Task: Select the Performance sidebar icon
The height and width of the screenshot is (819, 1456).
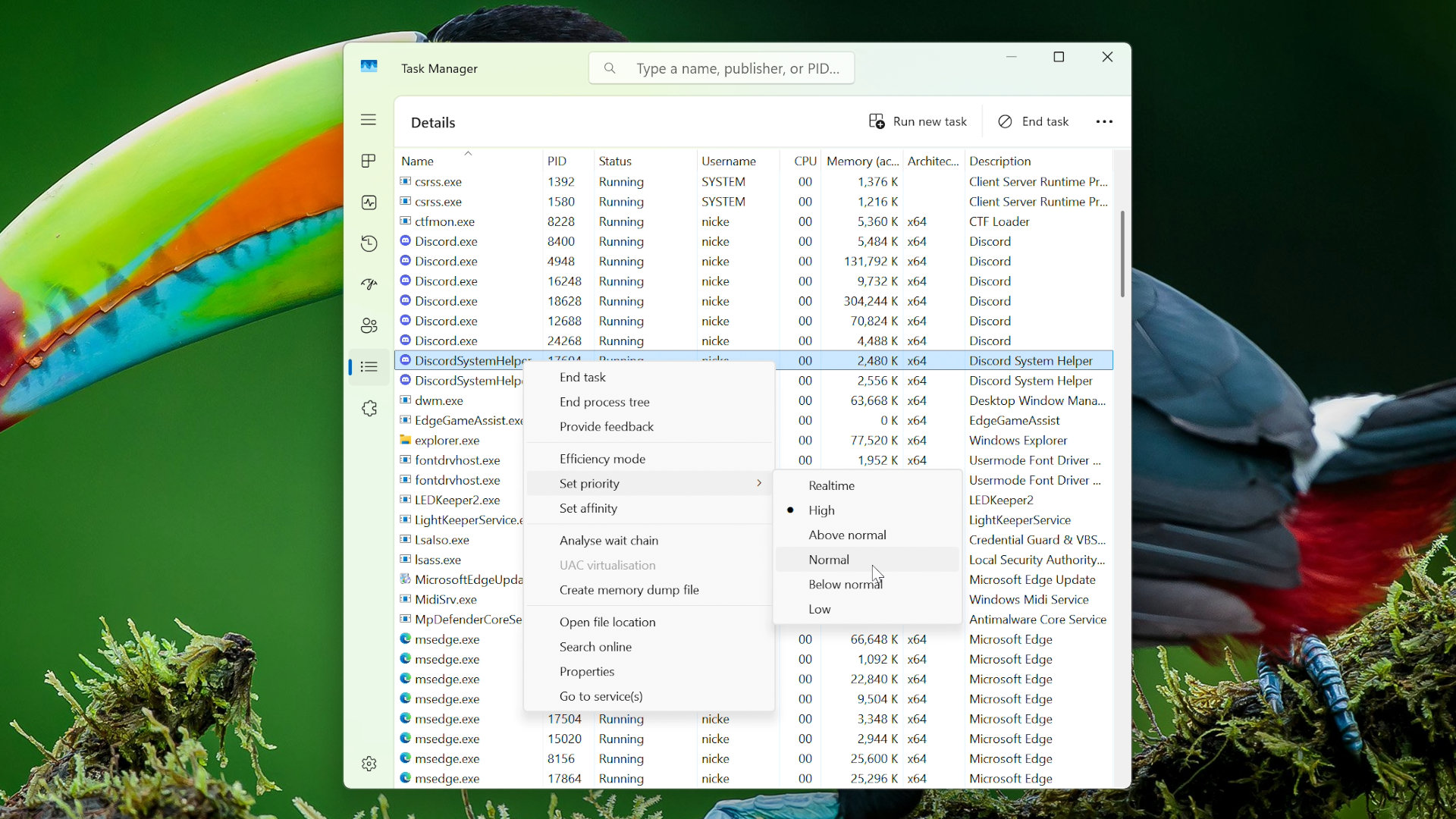Action: tap(369, 202)
